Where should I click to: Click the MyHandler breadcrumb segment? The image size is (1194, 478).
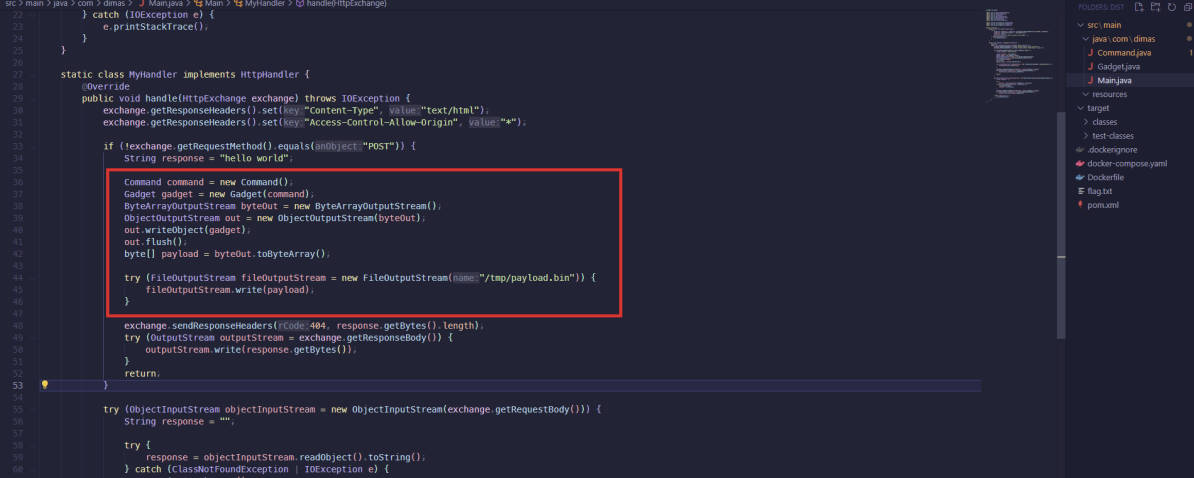(263, 4)
